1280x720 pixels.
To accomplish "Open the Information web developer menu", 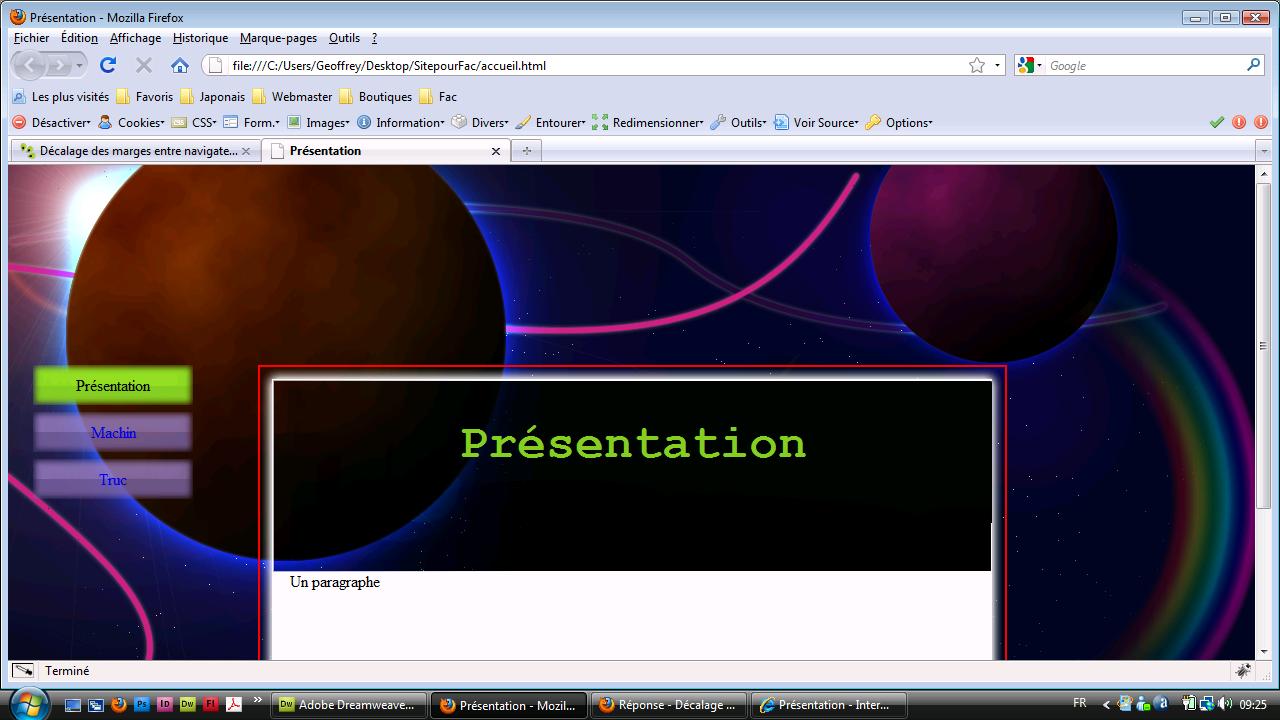I will click(401, 123).
